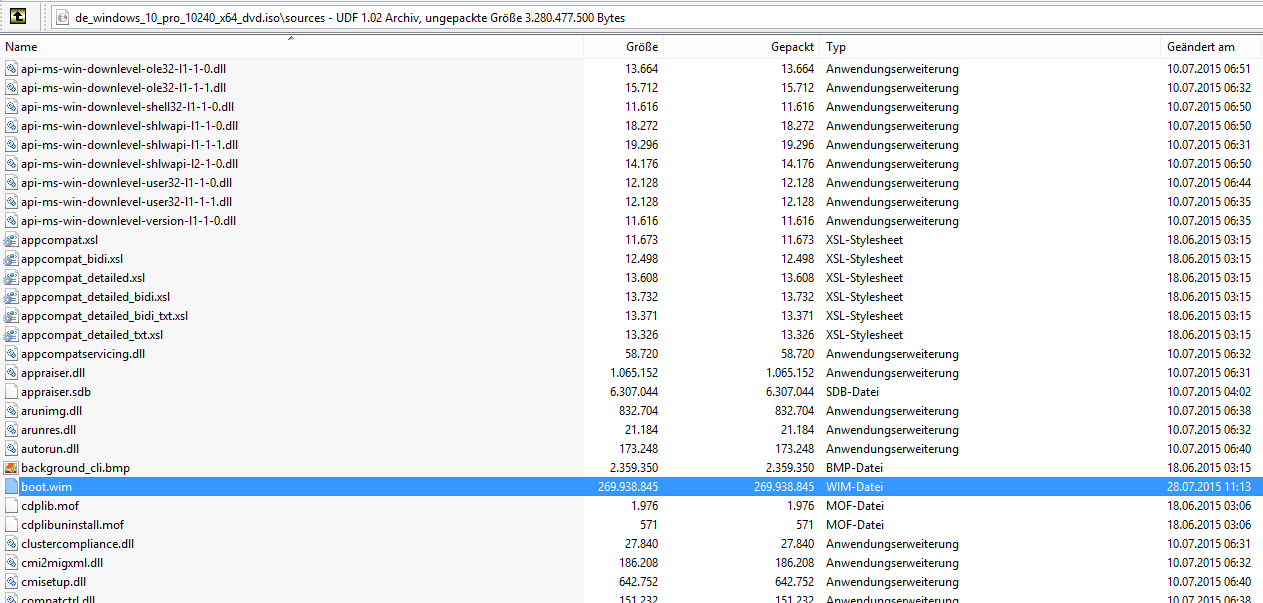Image resolution: width=1263 pixels, height=603 pixels.
Task: Click the api-ms-win-downlevel-shlwapi-l1-1-0.dll file icon
Action: pyautogui.click(x=11, y=126)
